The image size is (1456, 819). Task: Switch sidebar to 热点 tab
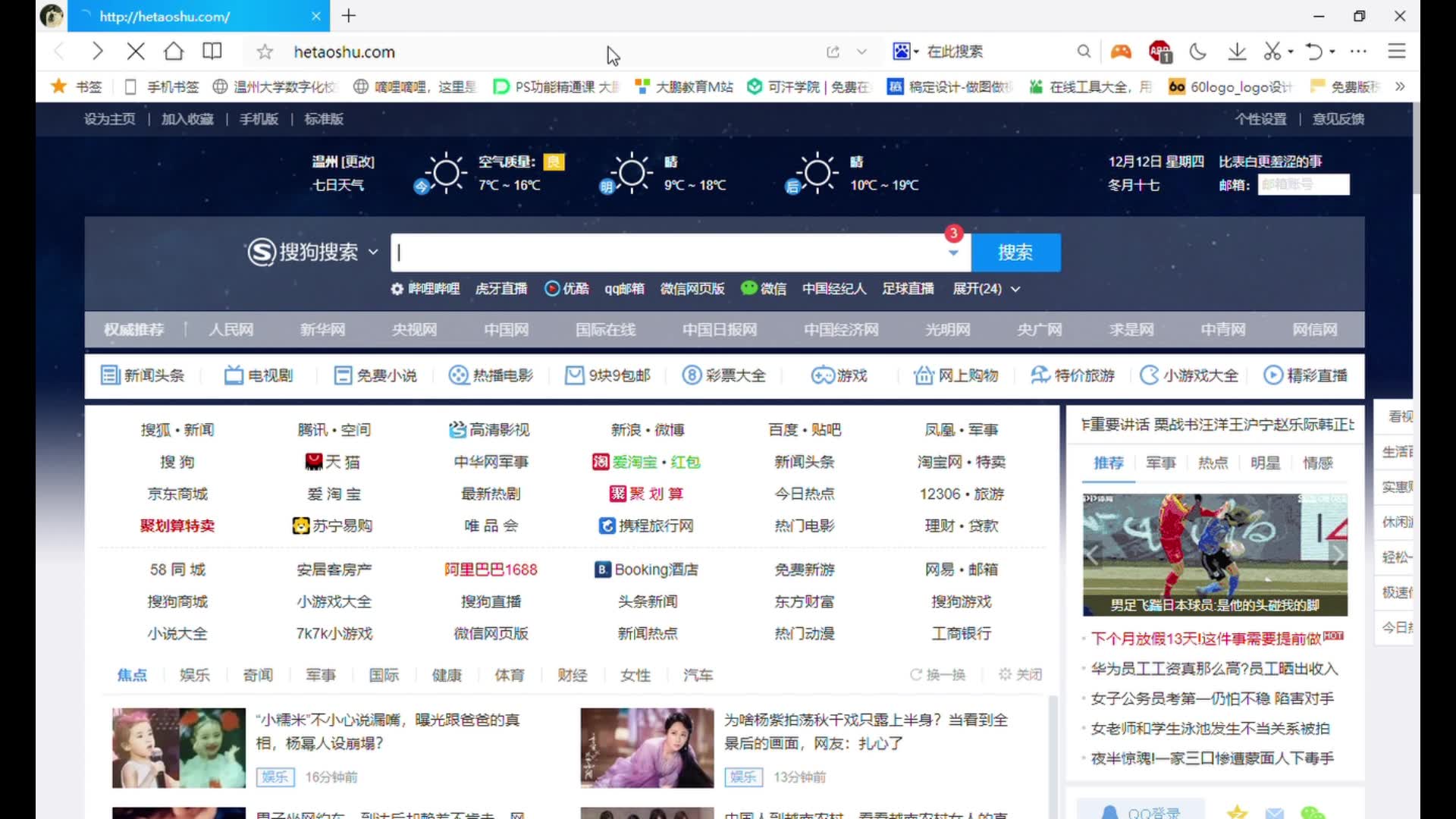(x=1213, y=463)
